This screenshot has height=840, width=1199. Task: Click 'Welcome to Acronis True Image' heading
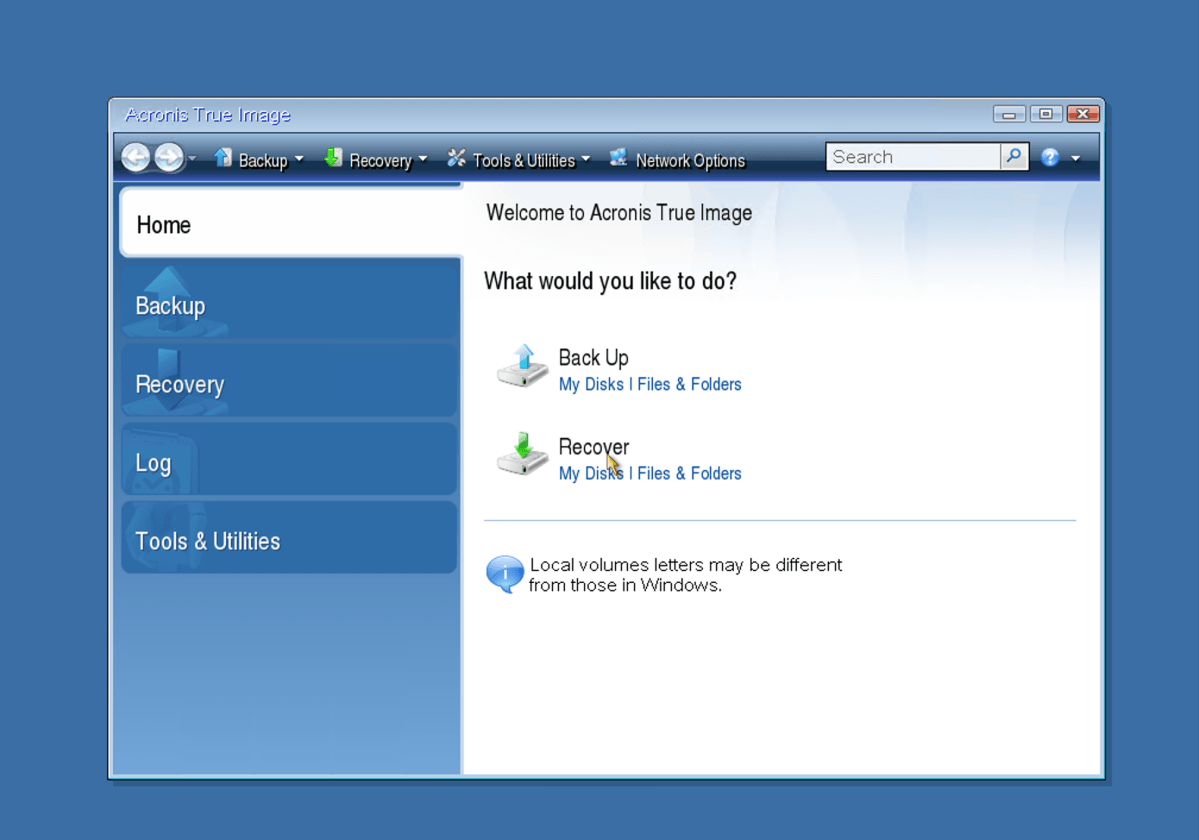click(619, 213)
